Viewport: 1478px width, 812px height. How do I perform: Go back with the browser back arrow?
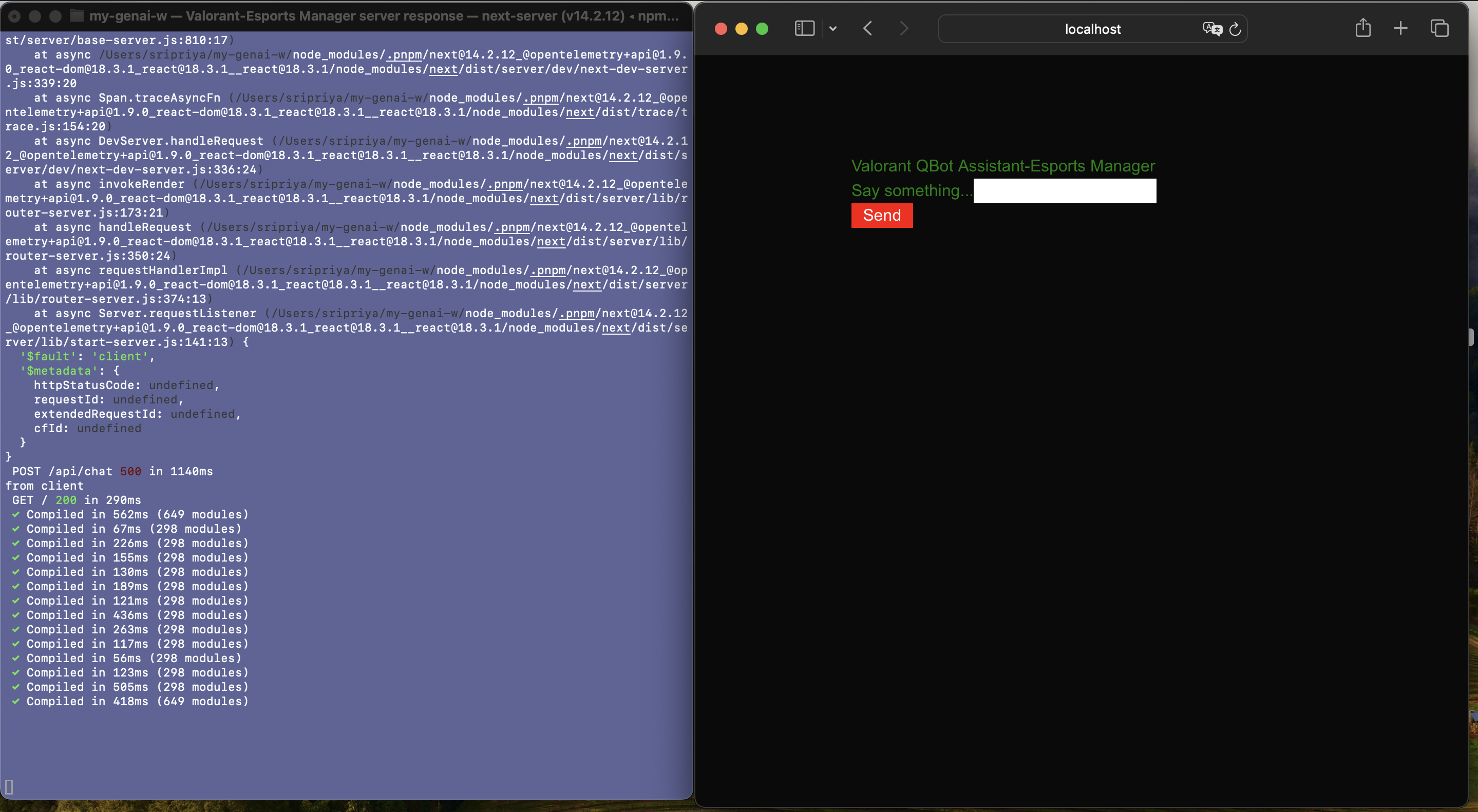pyautogui.click(x=867, y=29)
